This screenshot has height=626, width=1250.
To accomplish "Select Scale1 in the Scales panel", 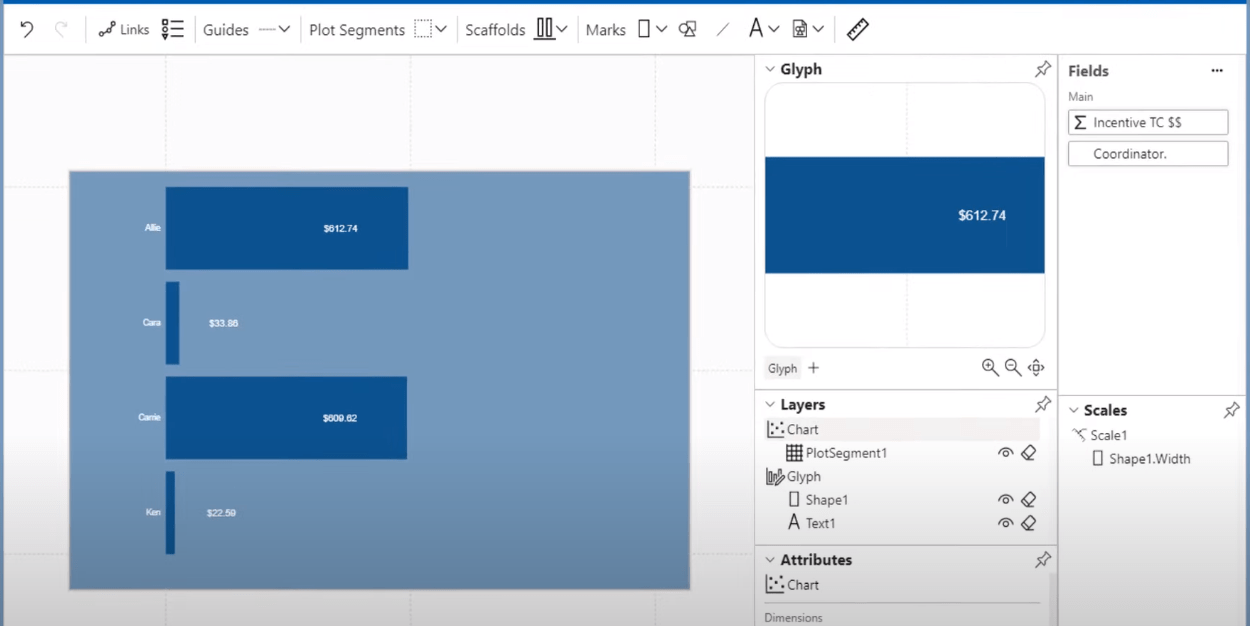I will (x=1108, y=435).
